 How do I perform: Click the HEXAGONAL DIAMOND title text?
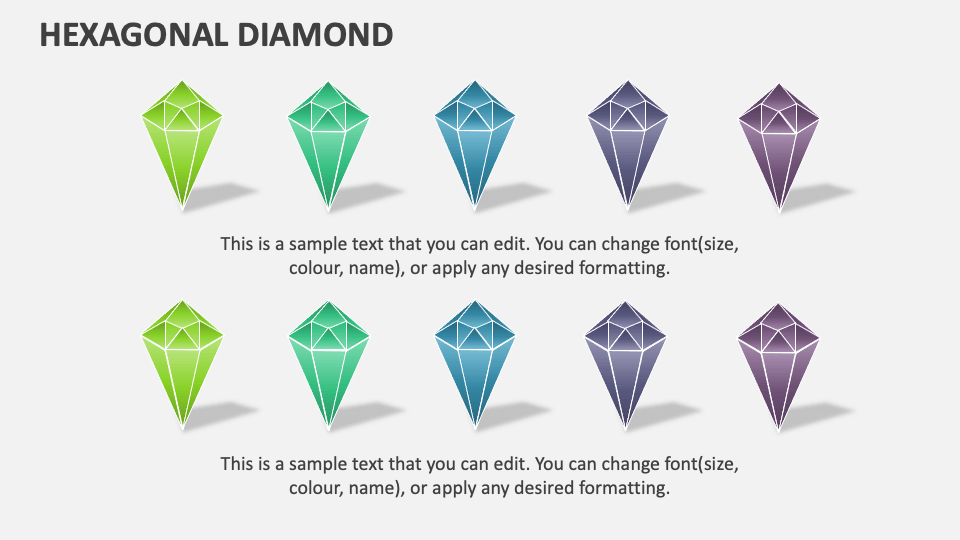point(216,35)
